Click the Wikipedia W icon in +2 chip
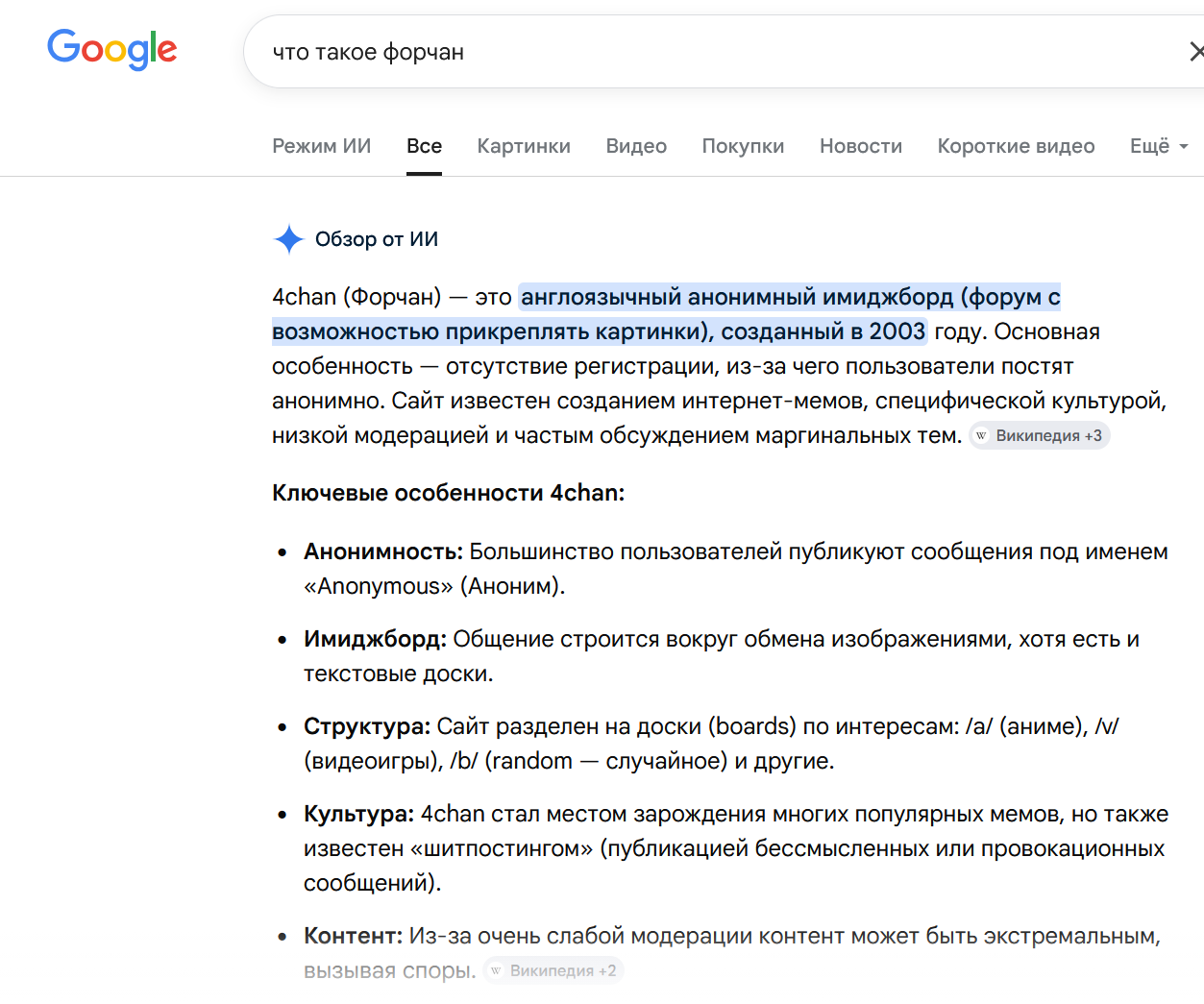1204x1004 pixels. [496, 971]
